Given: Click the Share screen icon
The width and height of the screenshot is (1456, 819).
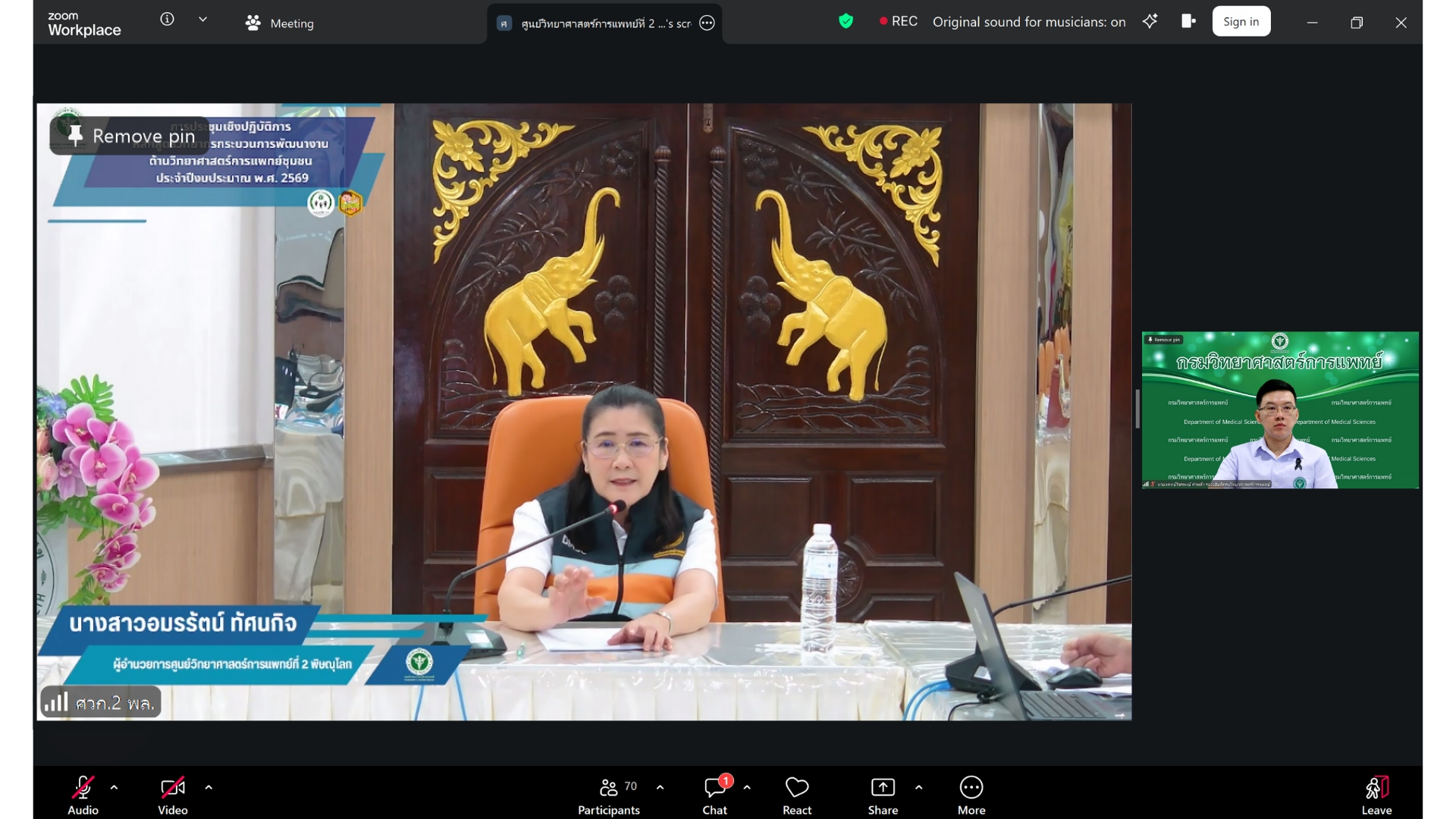Looking at the screenshot, I should coord(883,789).
